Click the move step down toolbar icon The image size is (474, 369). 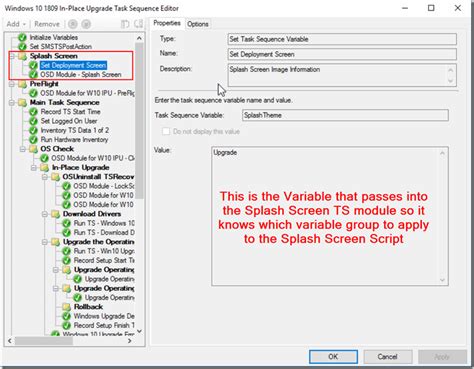point(86,24)
